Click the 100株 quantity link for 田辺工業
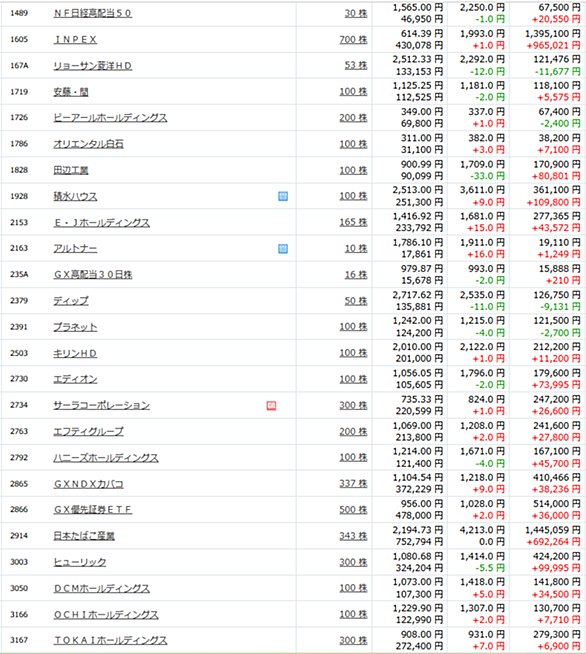This screenshot has width=586, height=654. click(x=353, y=170)
